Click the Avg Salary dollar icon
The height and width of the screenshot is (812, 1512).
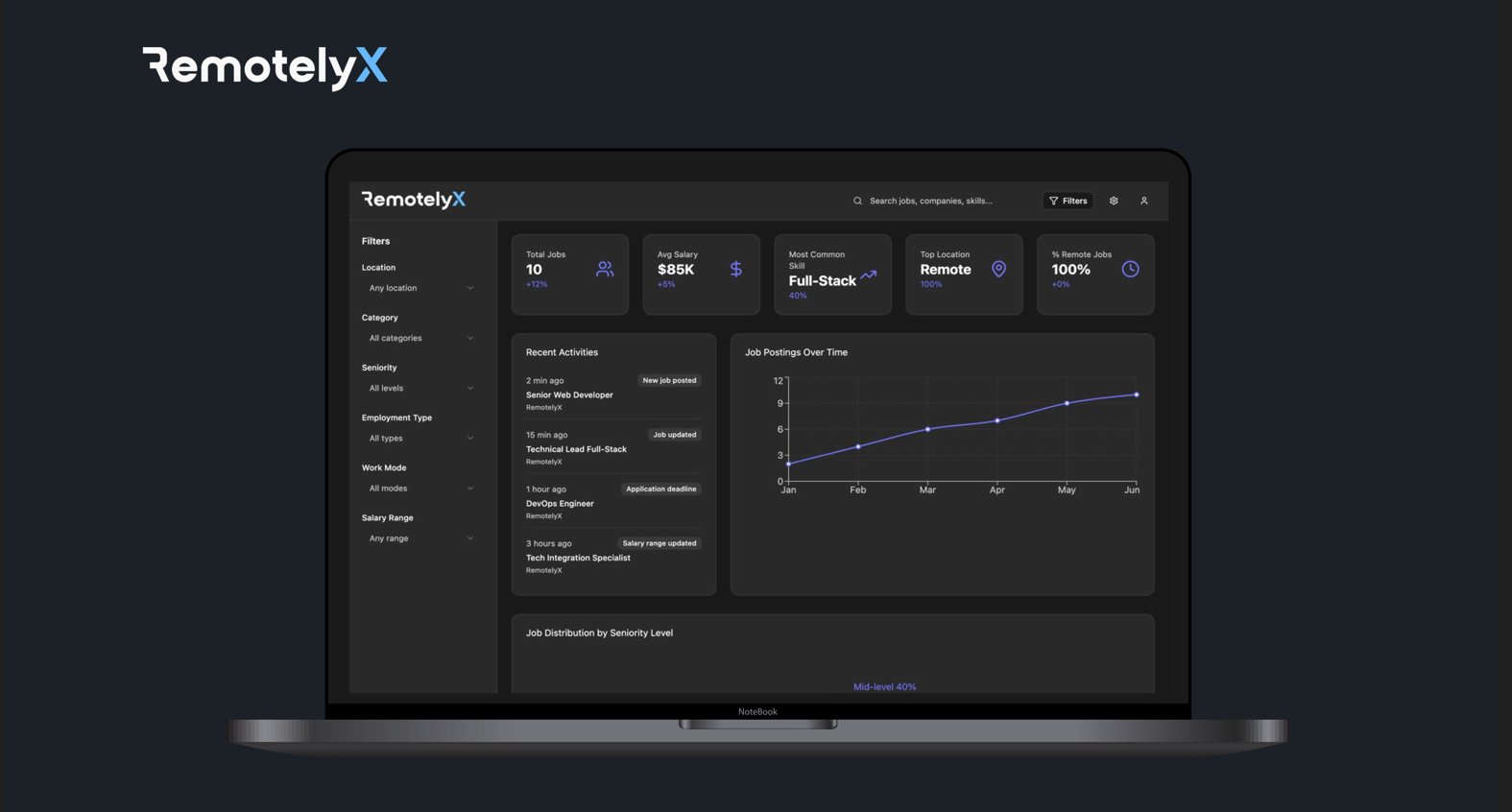(x=735, y=270)
